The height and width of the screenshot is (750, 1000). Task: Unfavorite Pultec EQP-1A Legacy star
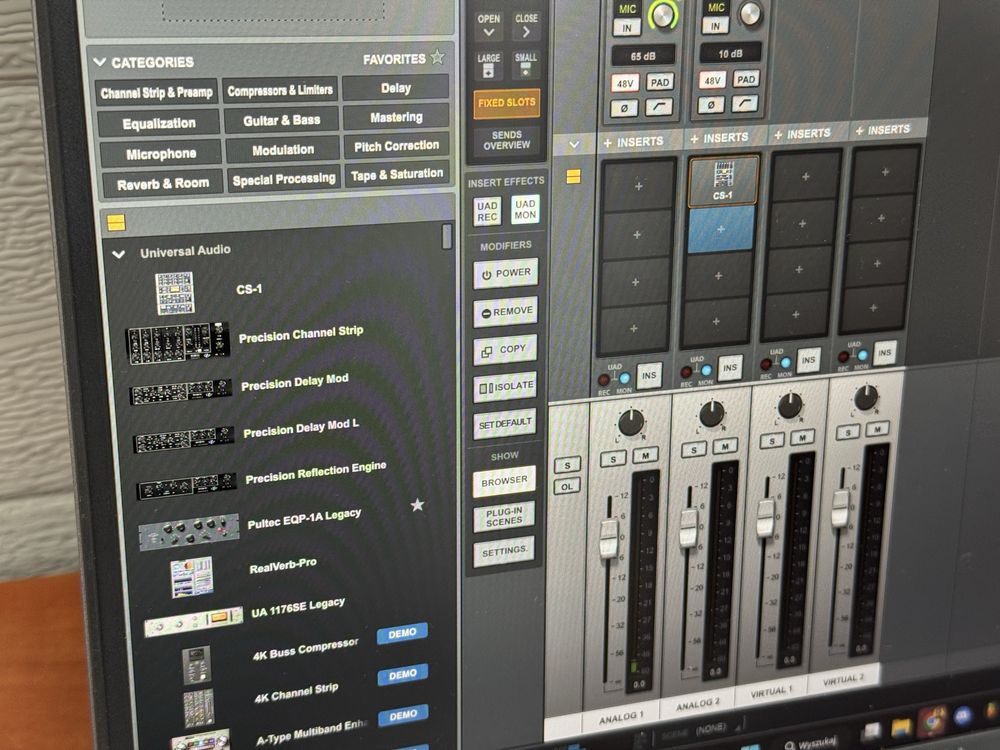tap(417, 505)
